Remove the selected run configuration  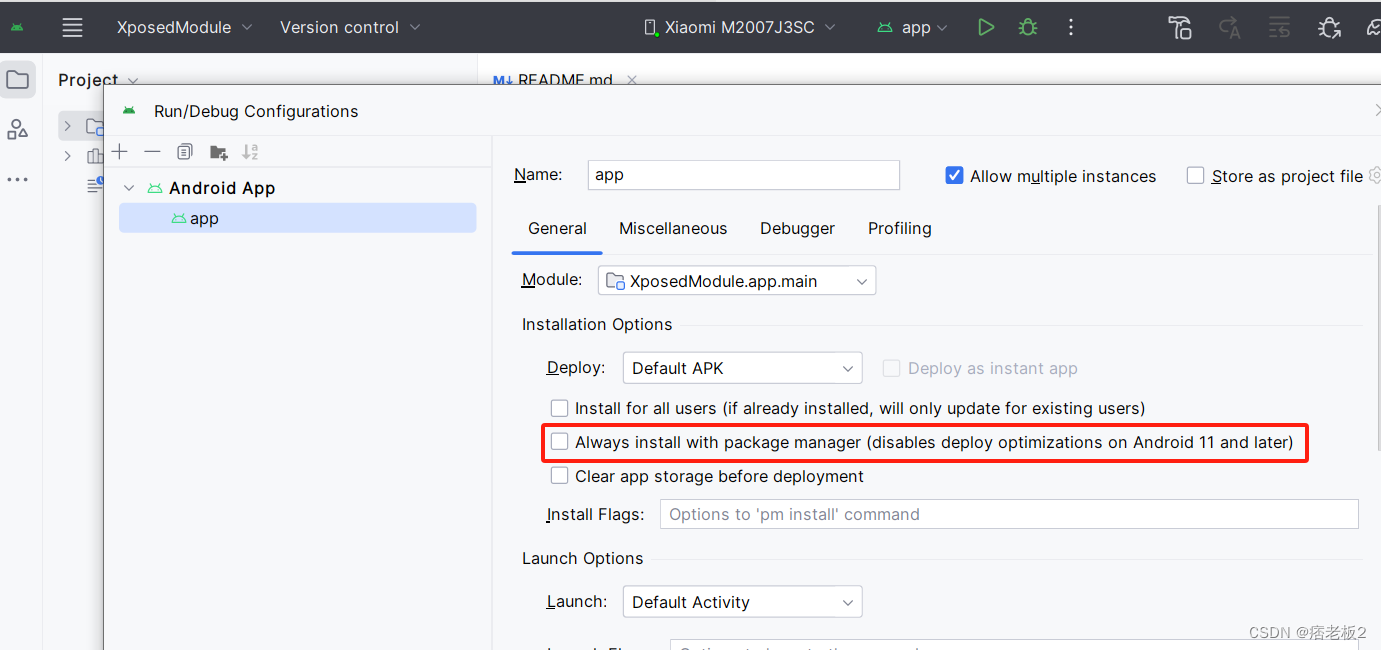pos(152,151)
